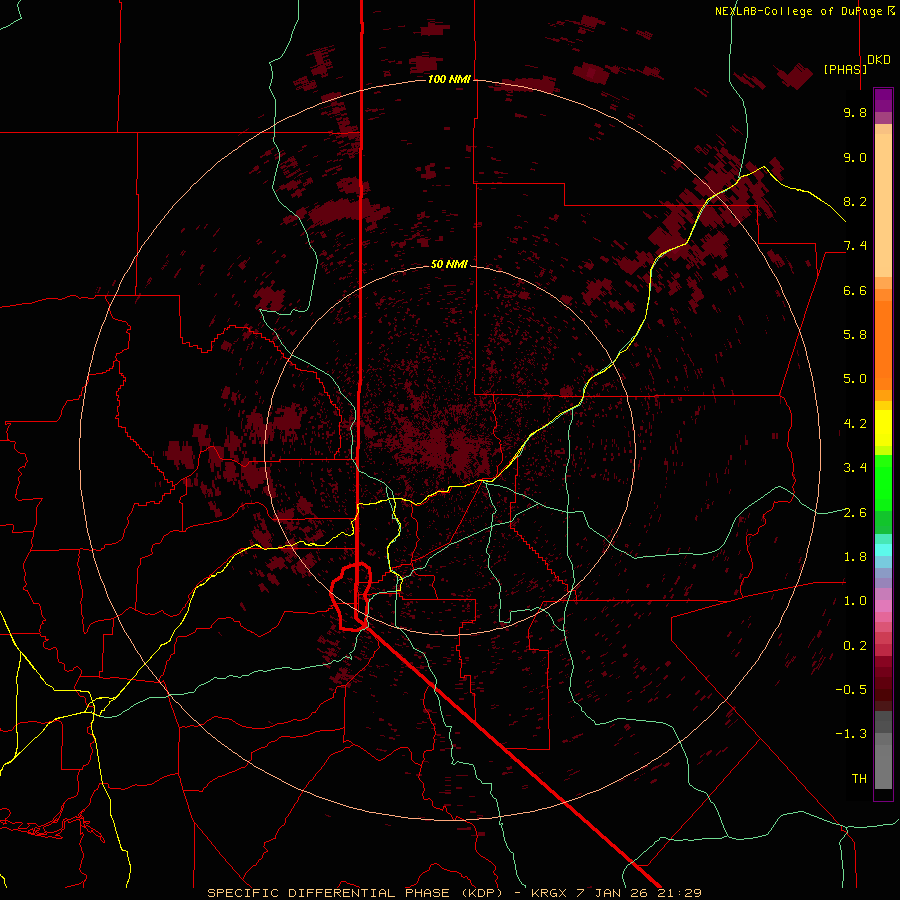Click the 1.0 value on the legend

[x=855, y=601]
